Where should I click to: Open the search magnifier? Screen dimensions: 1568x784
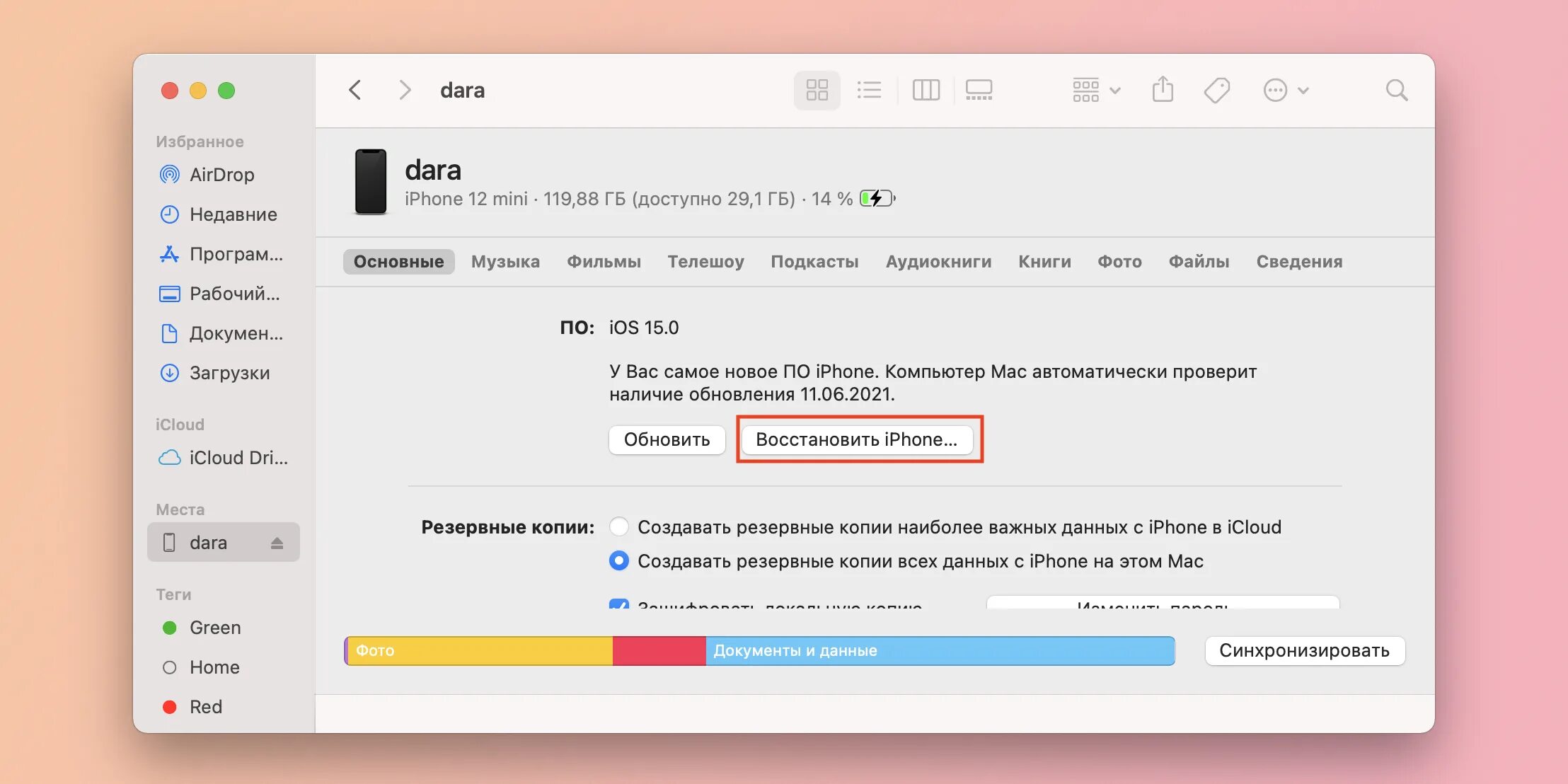(1396, 90)
